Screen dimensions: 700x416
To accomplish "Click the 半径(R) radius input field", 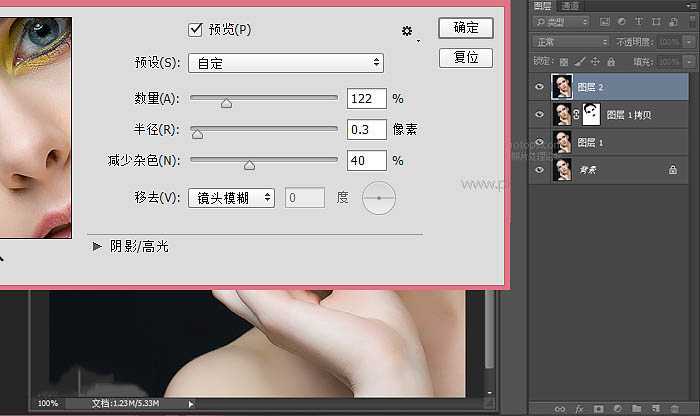I will [366, 130].
